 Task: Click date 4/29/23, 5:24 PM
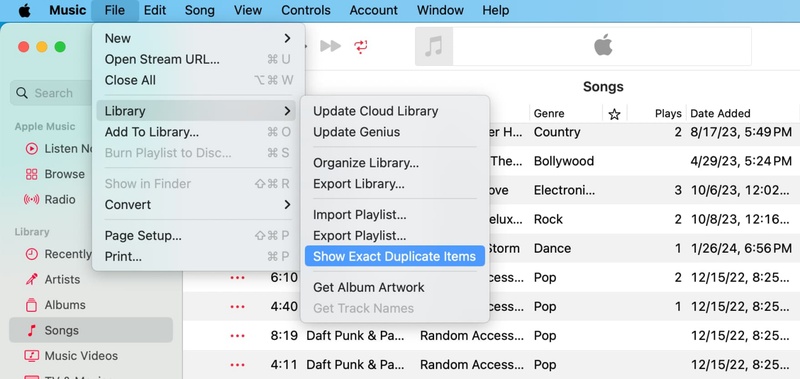point(741,161)
